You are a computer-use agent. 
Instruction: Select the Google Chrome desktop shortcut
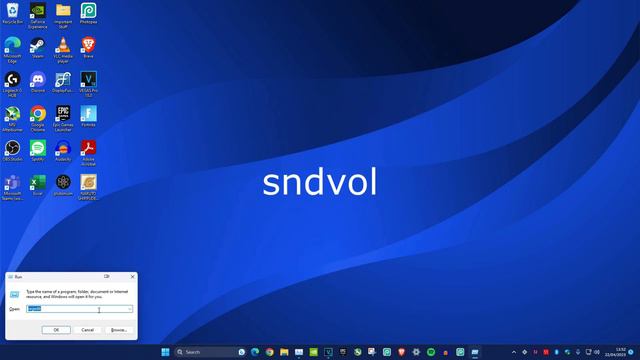(x=38, y=119)
